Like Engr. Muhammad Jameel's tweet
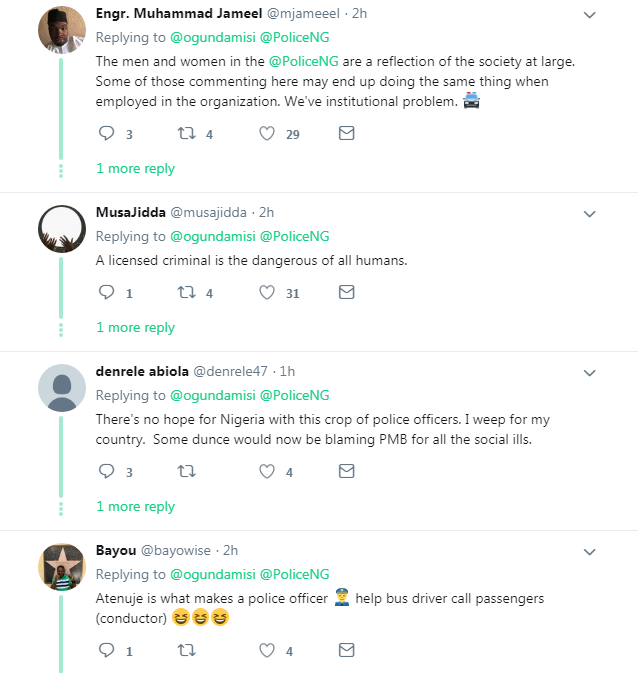This screenshot has width=638, height=673. pyautogui.click(x=267, y=133)
